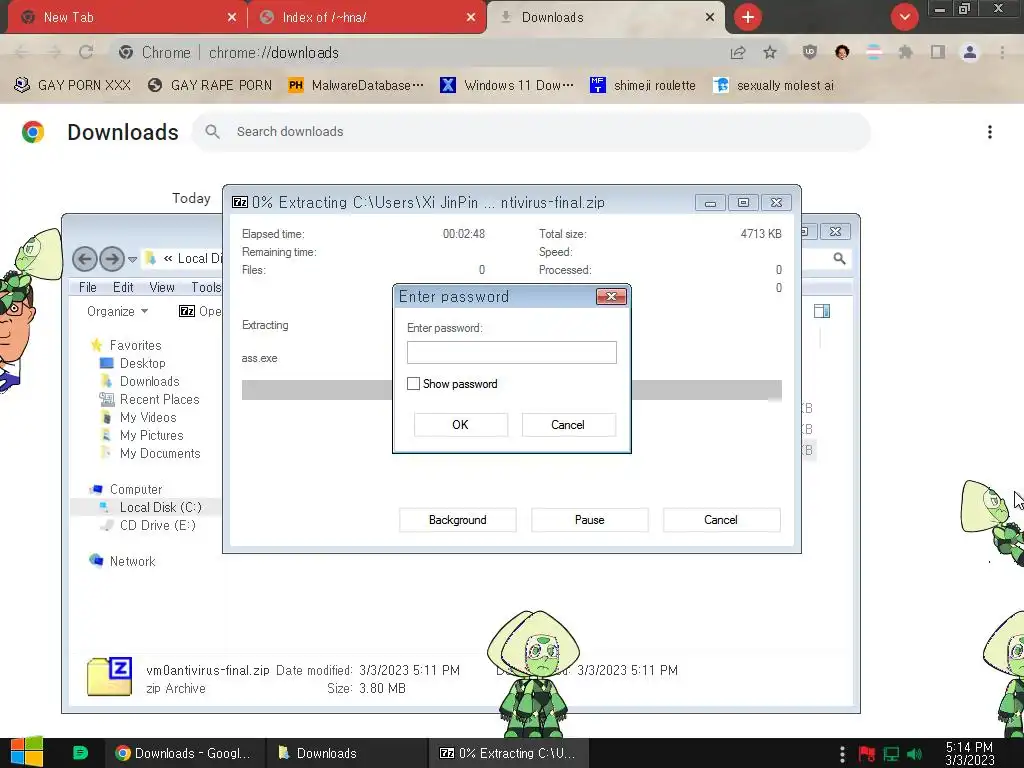Click the Chrome back arrow

tap(22, 52)
